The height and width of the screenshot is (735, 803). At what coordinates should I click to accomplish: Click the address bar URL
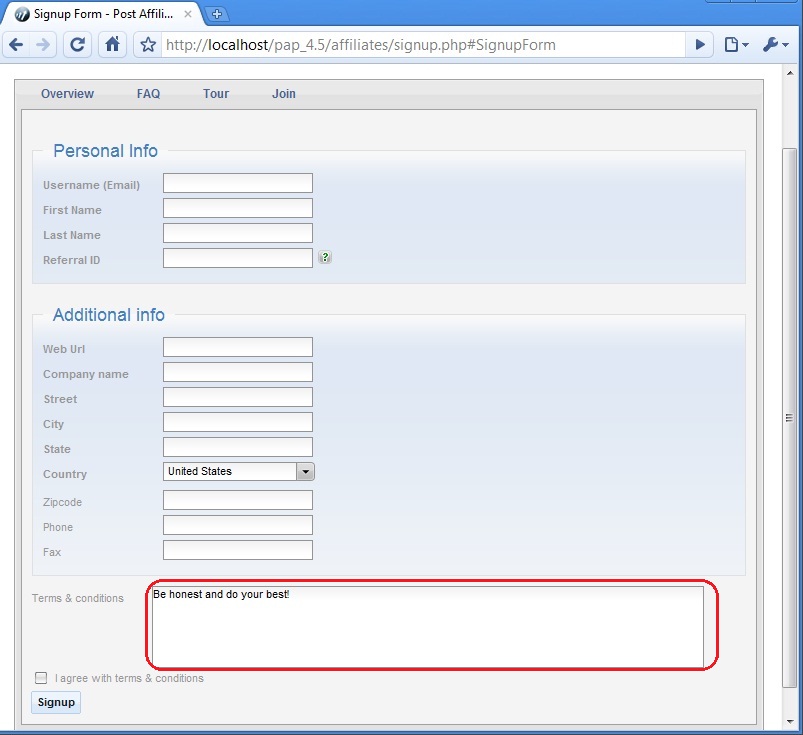pos(423,45)
